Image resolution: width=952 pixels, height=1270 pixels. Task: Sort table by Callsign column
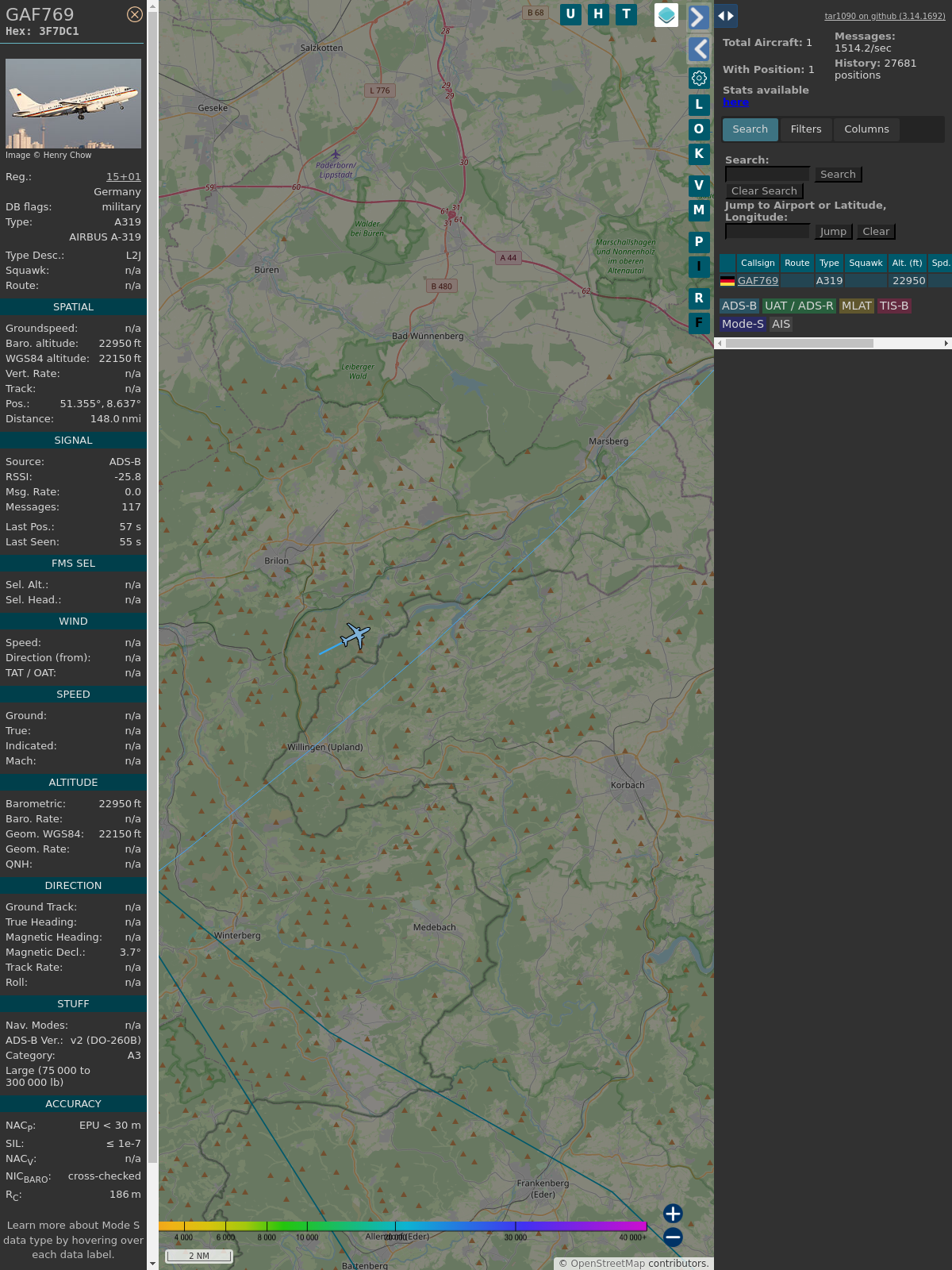click(758, 263)
